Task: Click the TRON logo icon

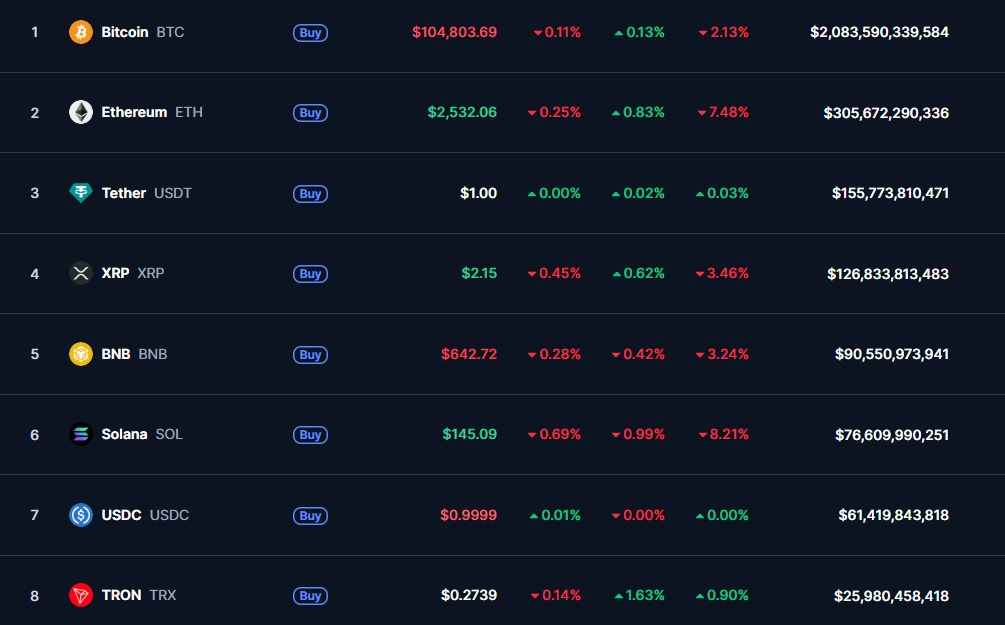Action: tap(79, 595)
